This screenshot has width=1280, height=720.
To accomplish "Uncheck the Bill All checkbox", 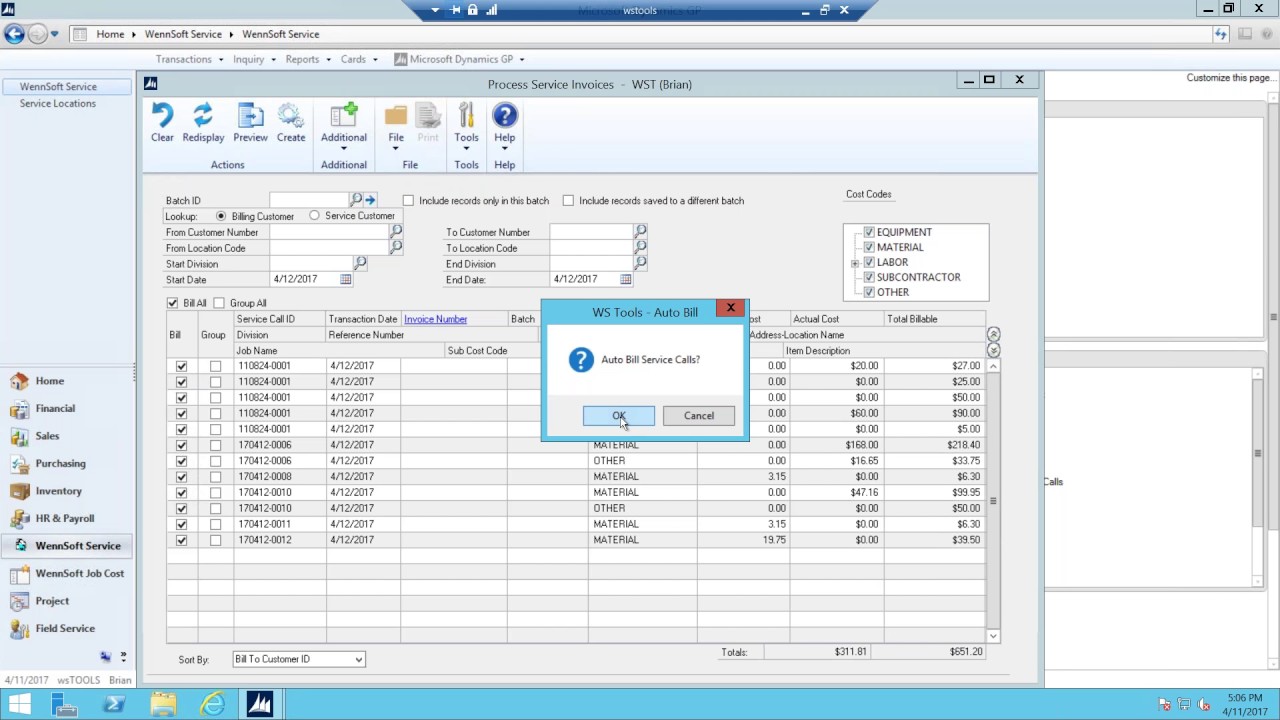I will pos(172,303).
